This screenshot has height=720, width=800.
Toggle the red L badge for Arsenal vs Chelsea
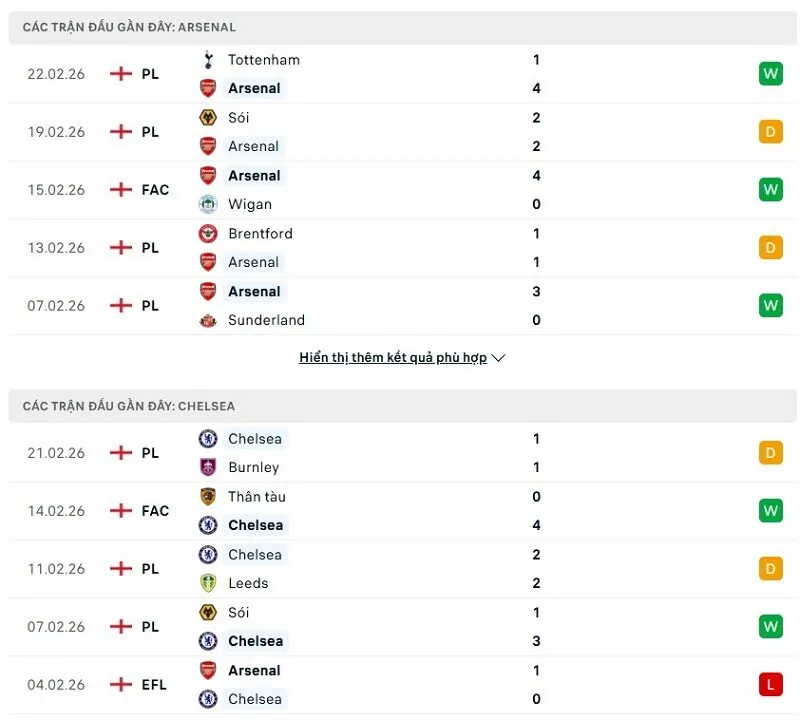[x=770, y=684]
